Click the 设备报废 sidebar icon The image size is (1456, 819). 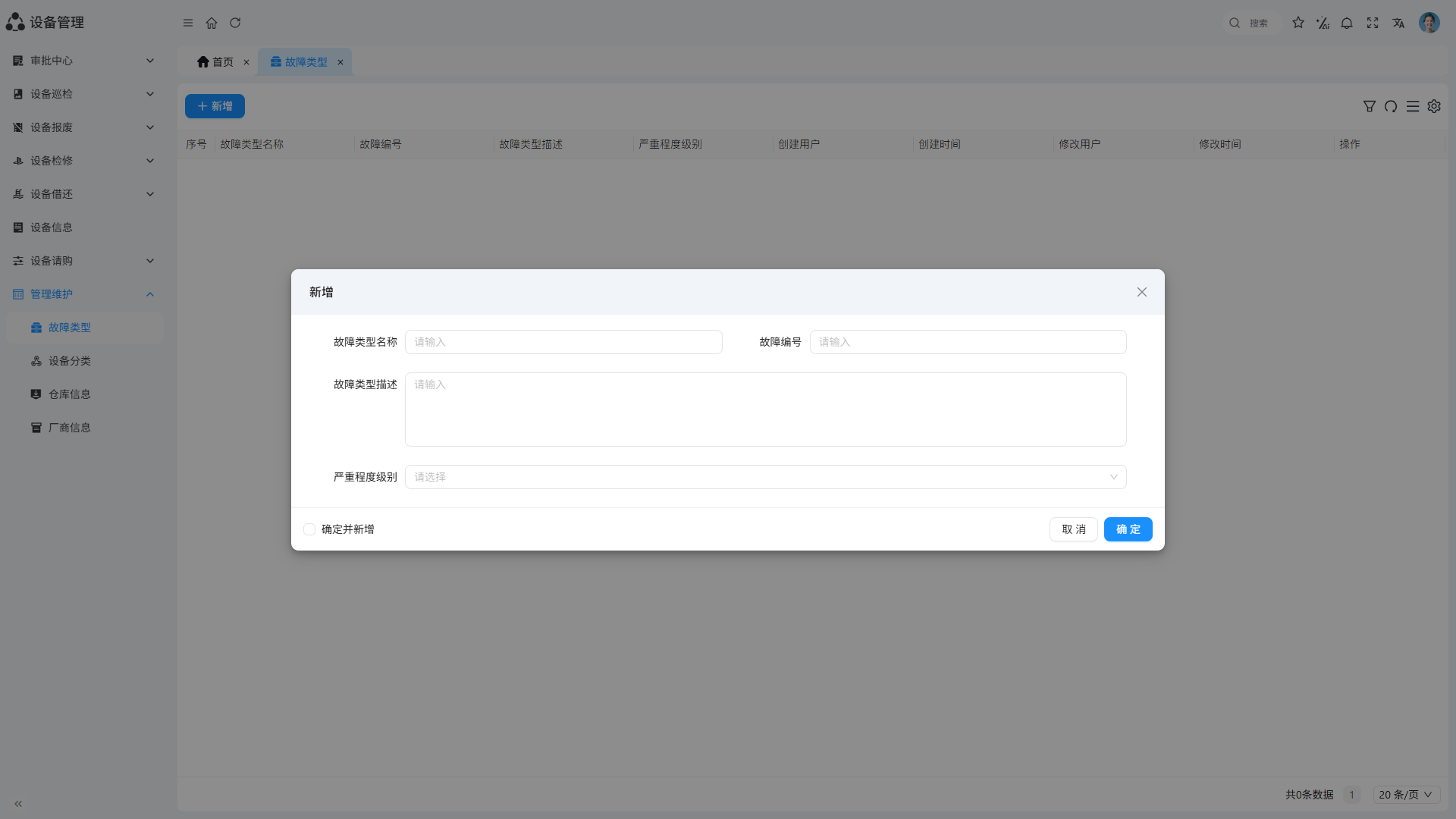pos(18,127)
